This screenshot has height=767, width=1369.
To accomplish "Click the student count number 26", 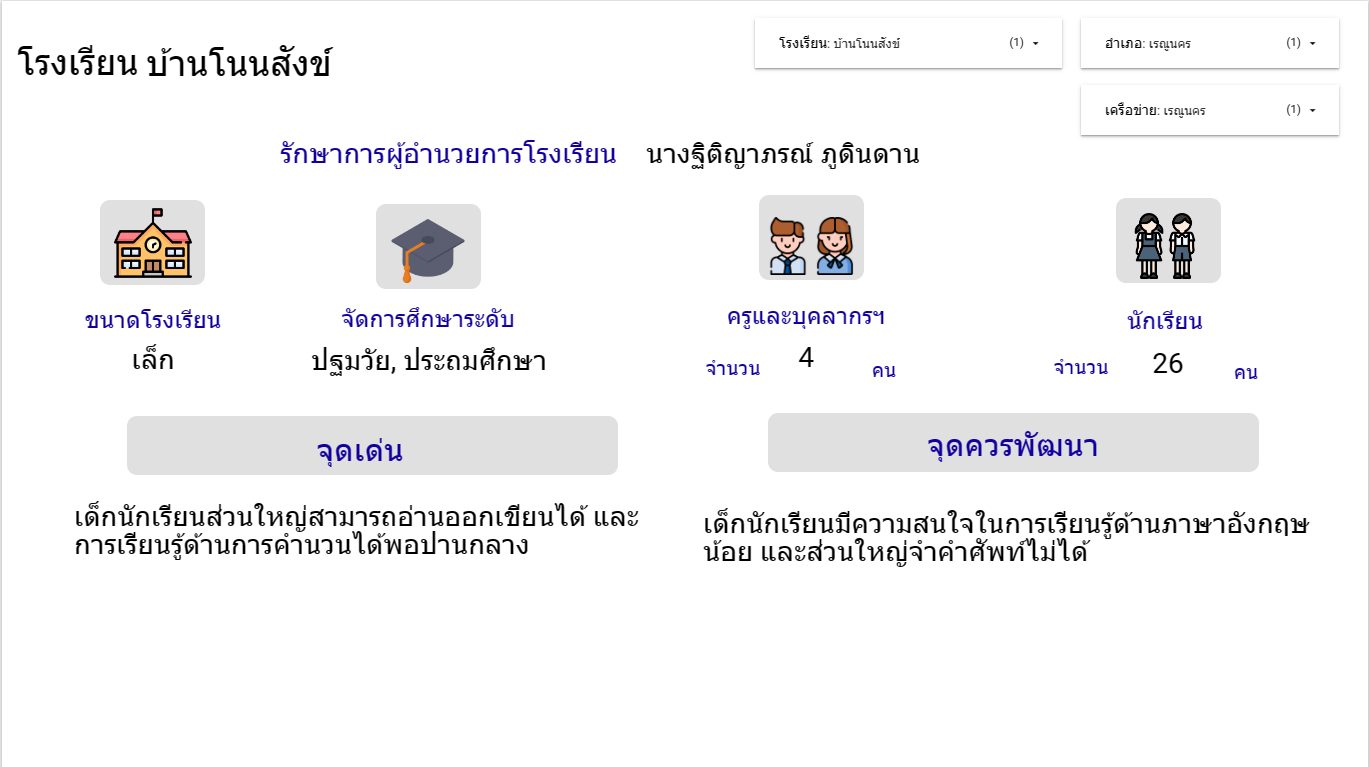I will click(x=1167, y=364).
